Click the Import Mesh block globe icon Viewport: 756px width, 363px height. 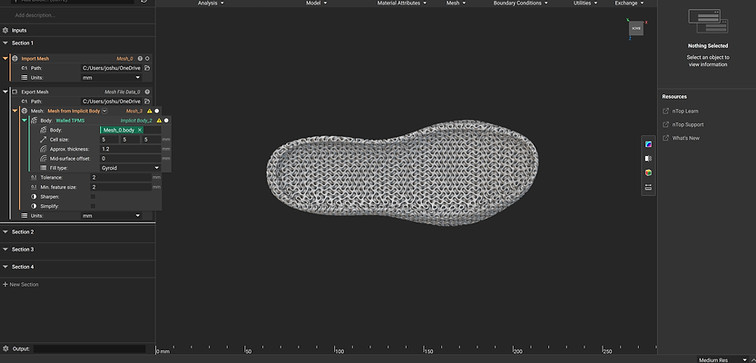(14, 58)
